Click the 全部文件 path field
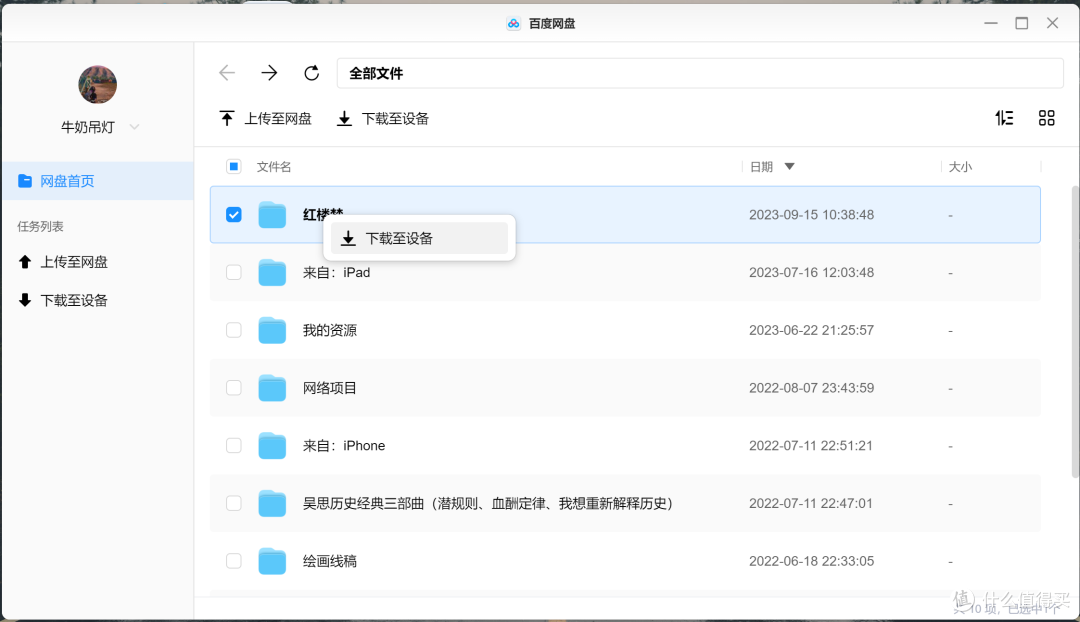Image resolution: width=1080 pixels, height=622 pixels. [700, 73]
